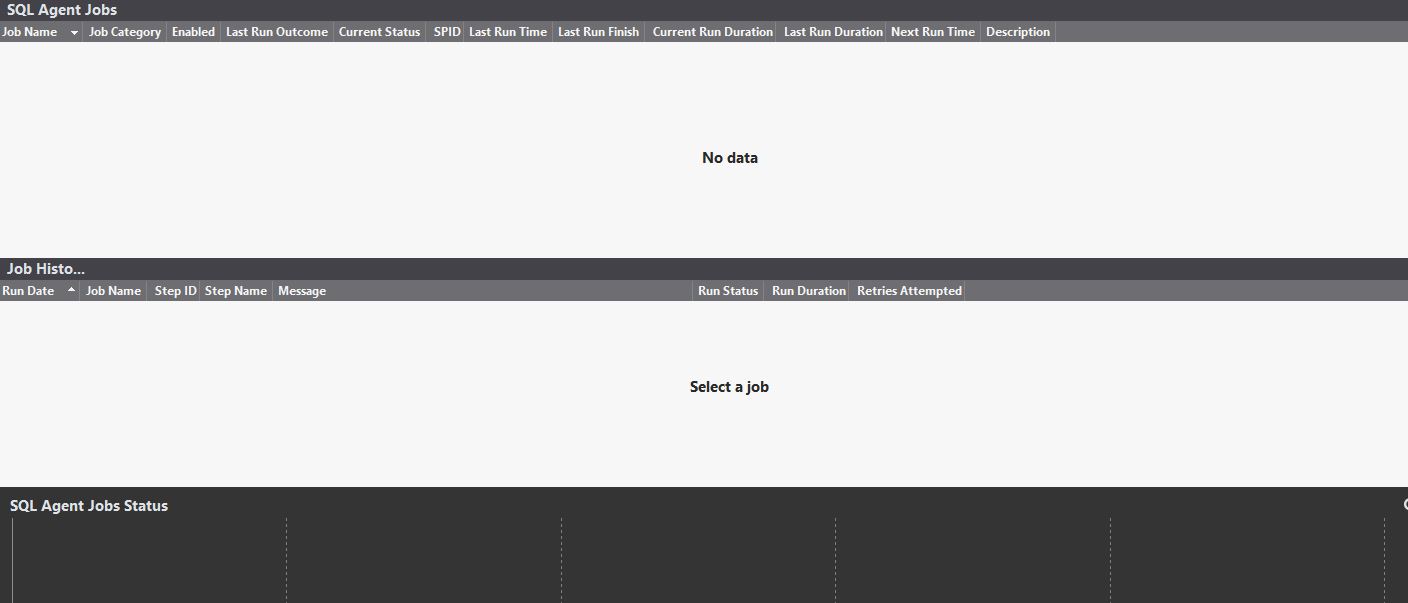Click the 'Select a job' message
The image size is (1408, 603).
[x=729, y=387]
